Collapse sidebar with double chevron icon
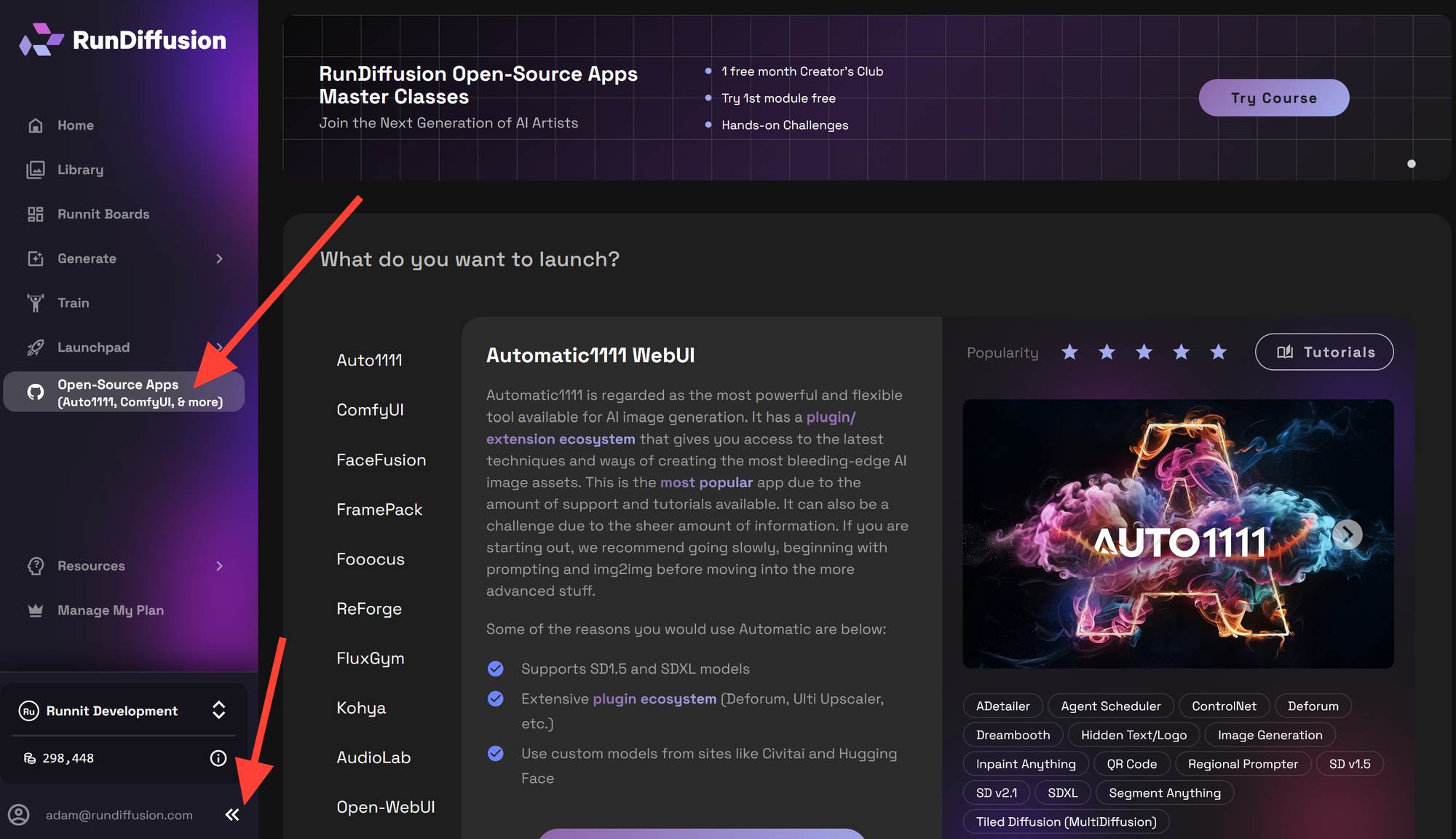 [232, 815]
